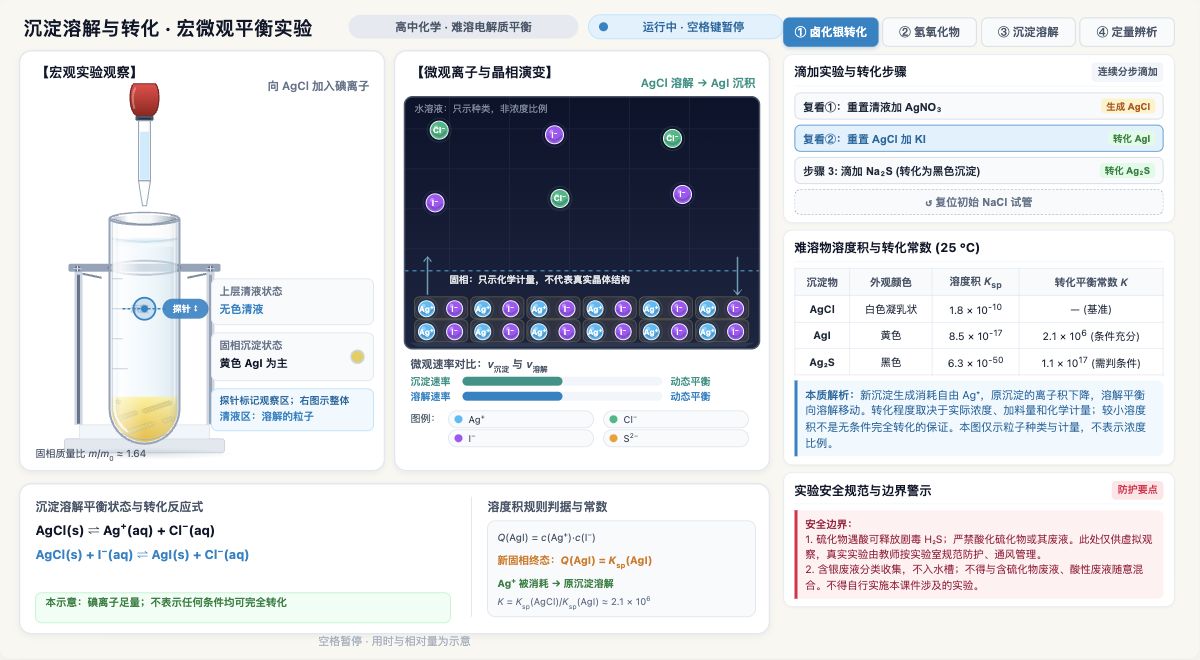Click the top-center I⁻ ion in solution

554,134
